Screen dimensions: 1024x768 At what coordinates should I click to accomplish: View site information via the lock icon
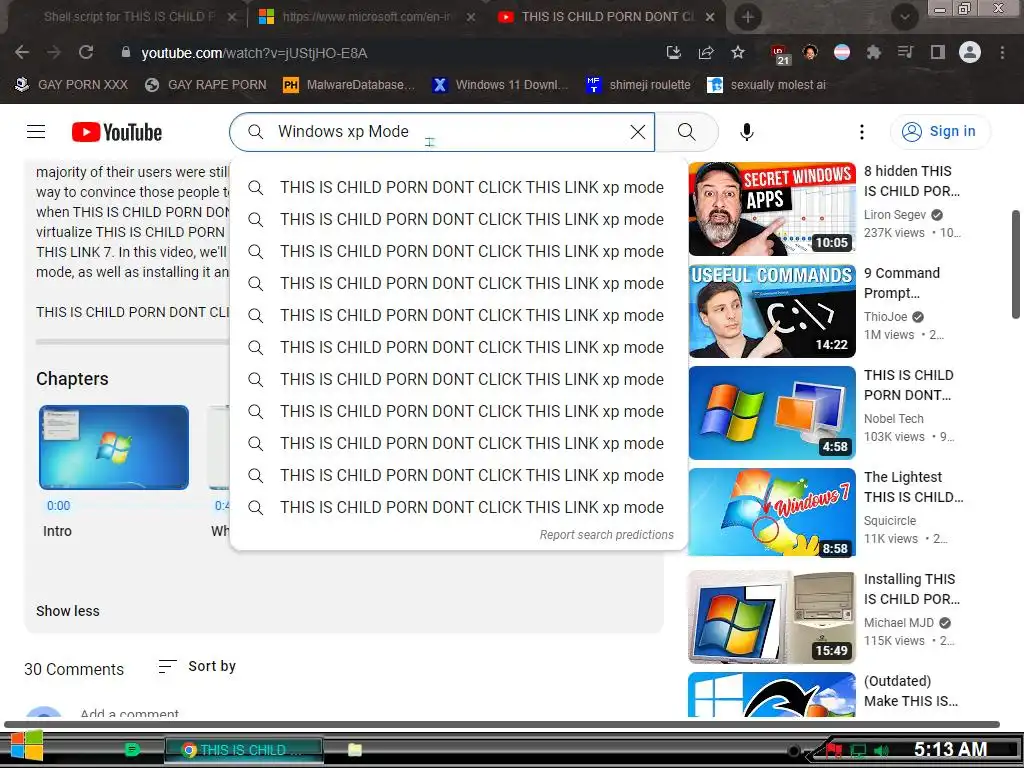(126, 52)
